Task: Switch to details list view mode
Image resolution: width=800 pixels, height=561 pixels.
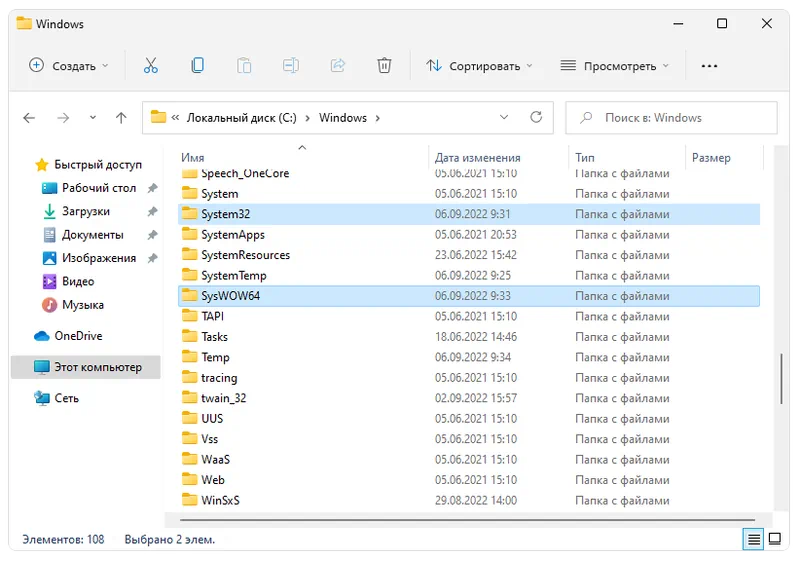Action: click(x=752, y=539)
